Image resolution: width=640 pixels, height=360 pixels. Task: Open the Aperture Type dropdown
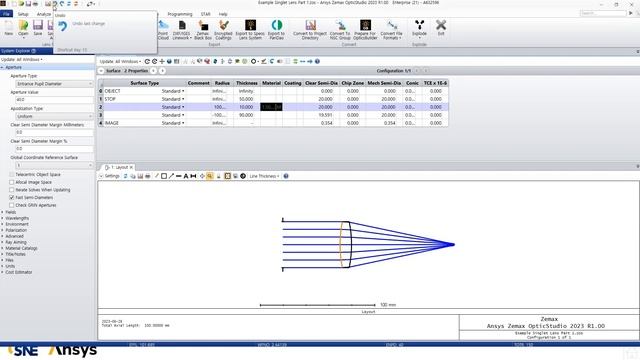[x=54, y=84]
